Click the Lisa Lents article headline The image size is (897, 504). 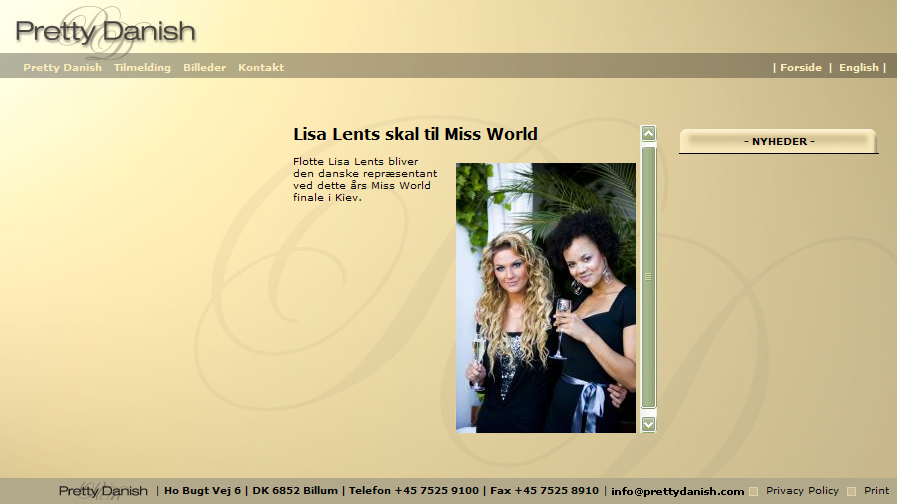415,134
